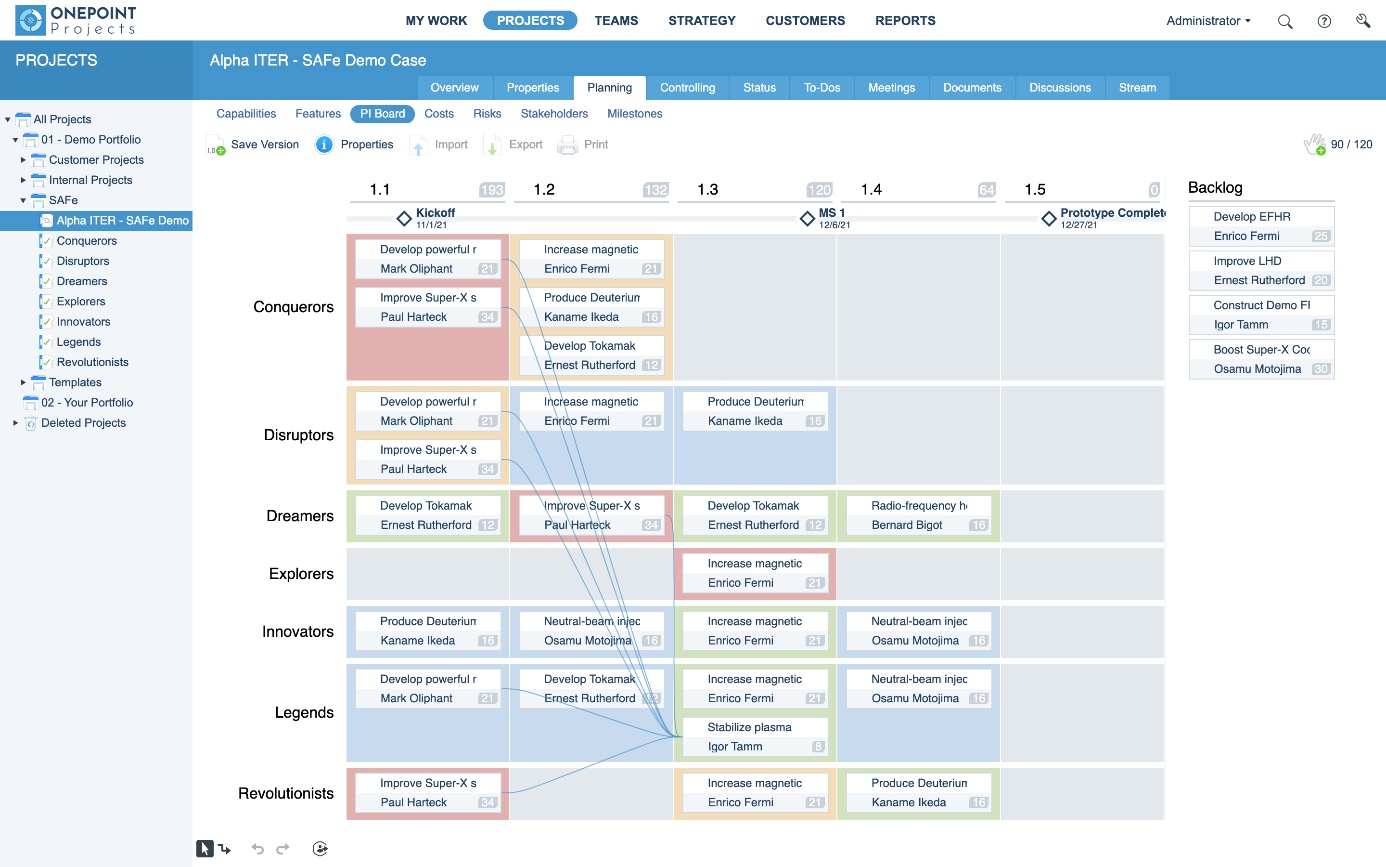Click the Kickoff milestone diamond
Viewport: 1386px width, 867px height.
click(x=404, y=218)
